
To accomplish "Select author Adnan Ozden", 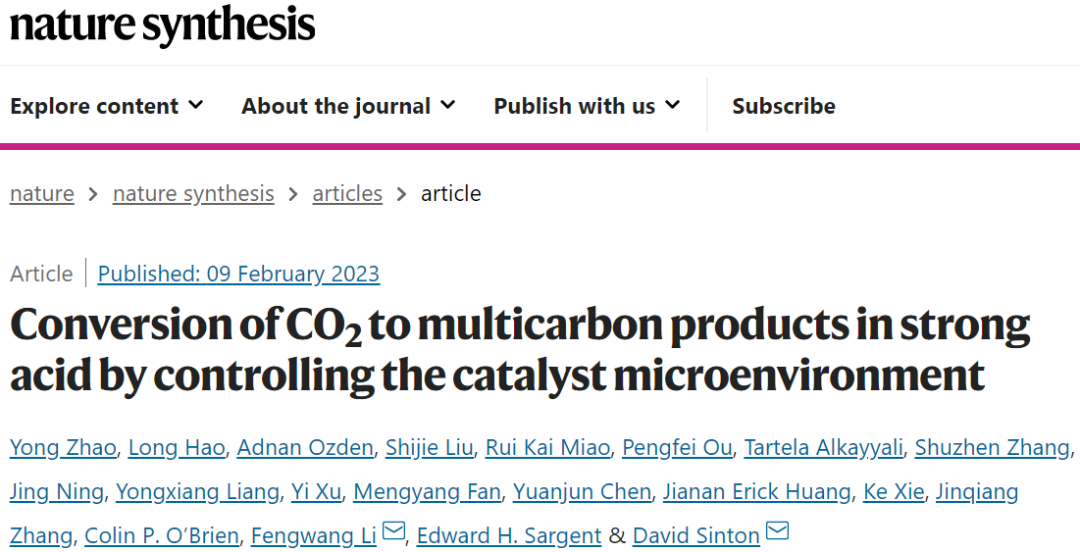I will (305, 448).
